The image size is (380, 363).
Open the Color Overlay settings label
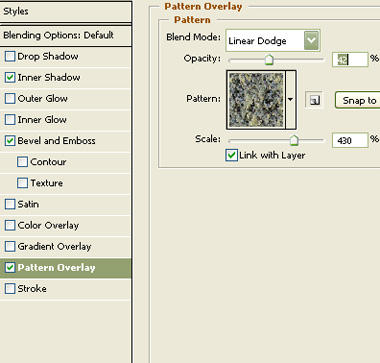tap(48, 225)
